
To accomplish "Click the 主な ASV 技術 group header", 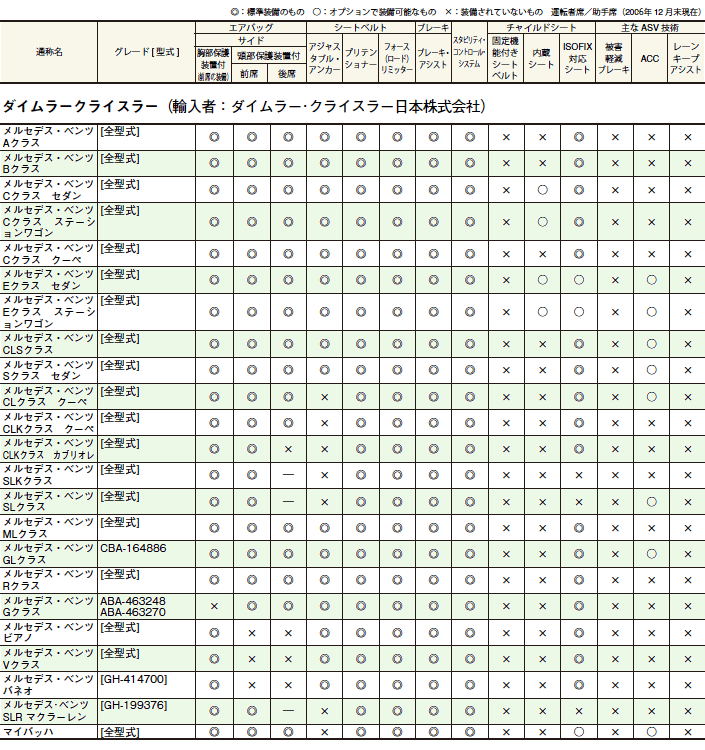I will [x=650, y=28].
